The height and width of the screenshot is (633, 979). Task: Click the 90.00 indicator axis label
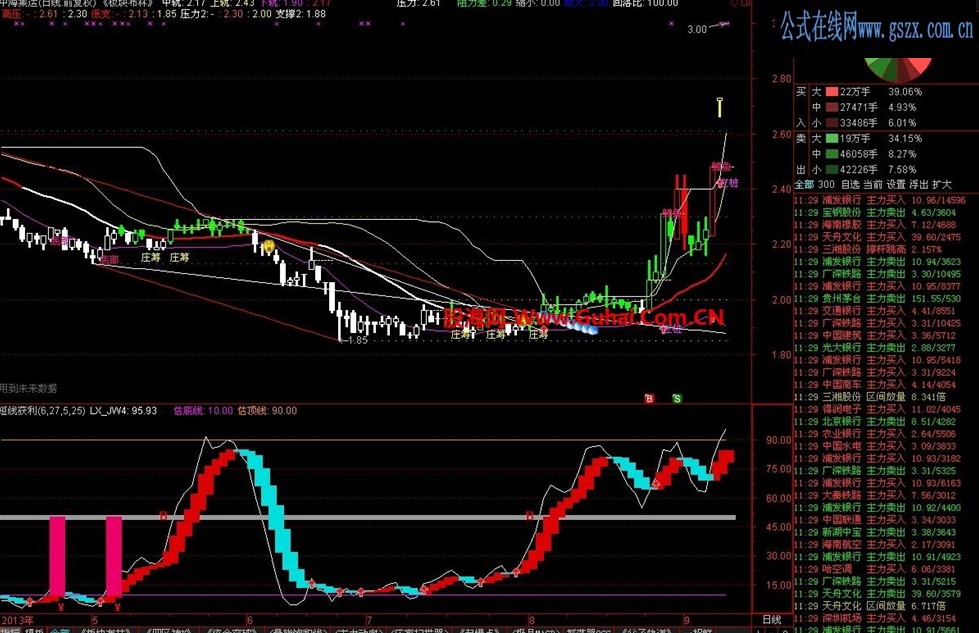[x=779, y=440]
